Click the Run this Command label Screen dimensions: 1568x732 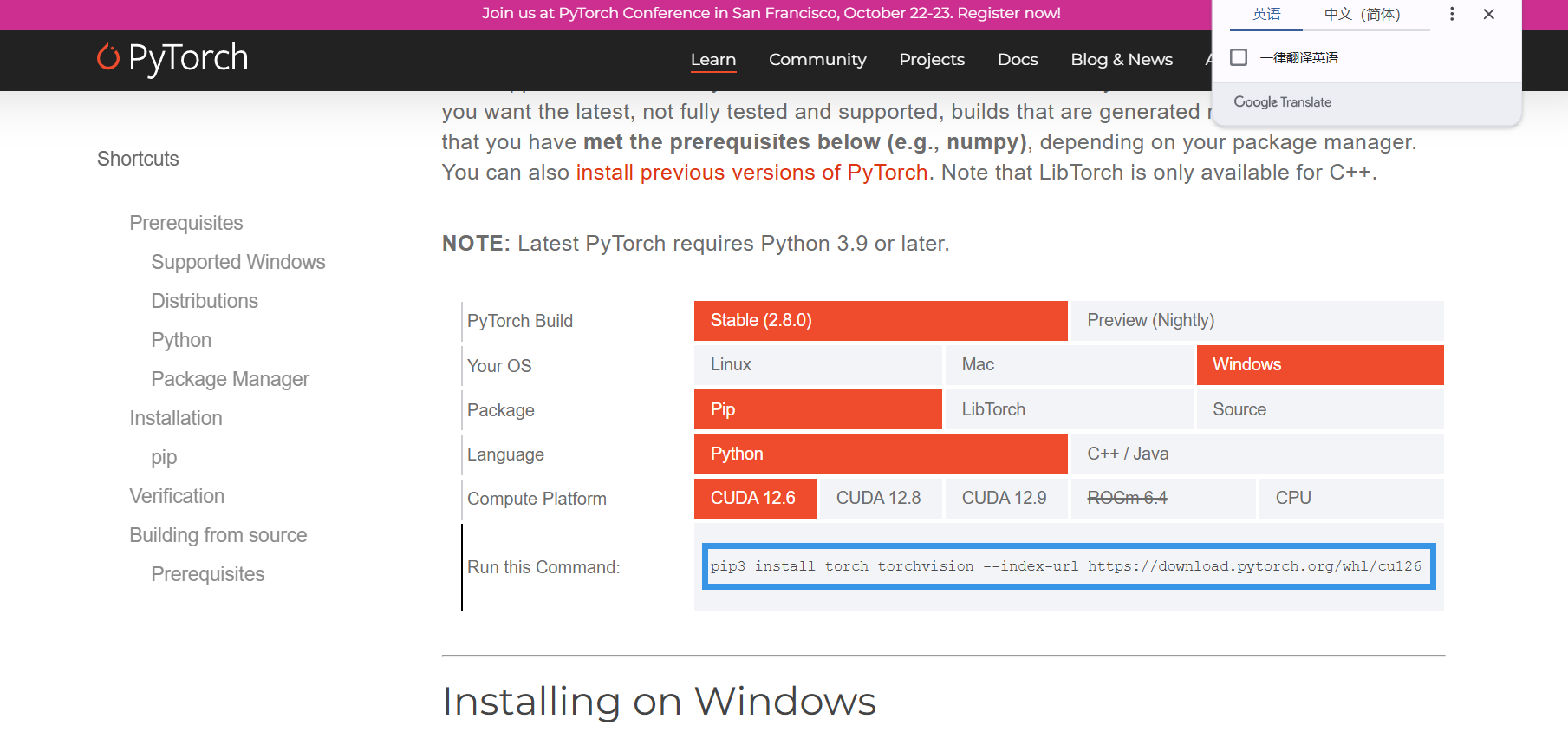[543, 567]
